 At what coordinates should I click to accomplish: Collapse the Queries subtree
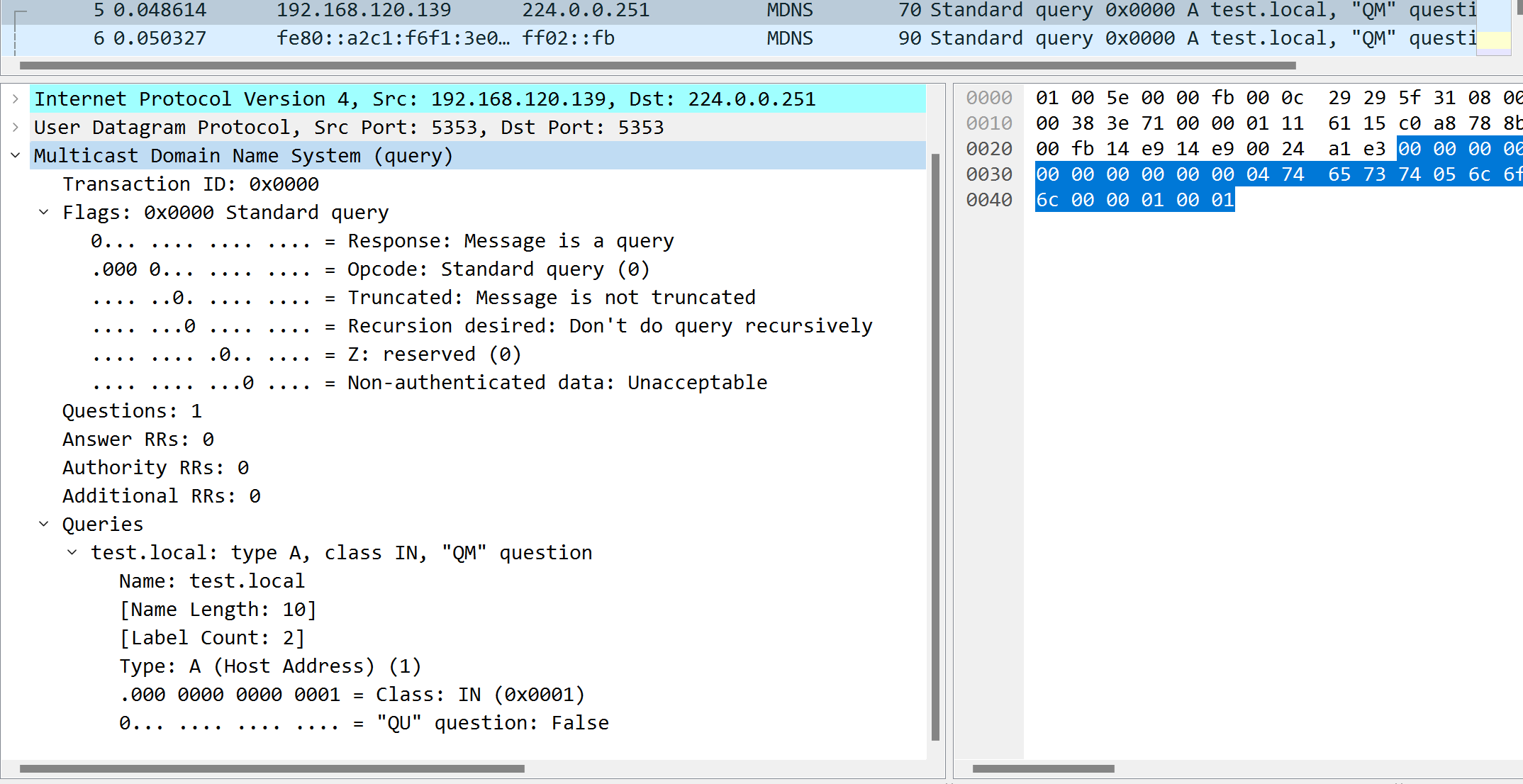pos(44,525)
